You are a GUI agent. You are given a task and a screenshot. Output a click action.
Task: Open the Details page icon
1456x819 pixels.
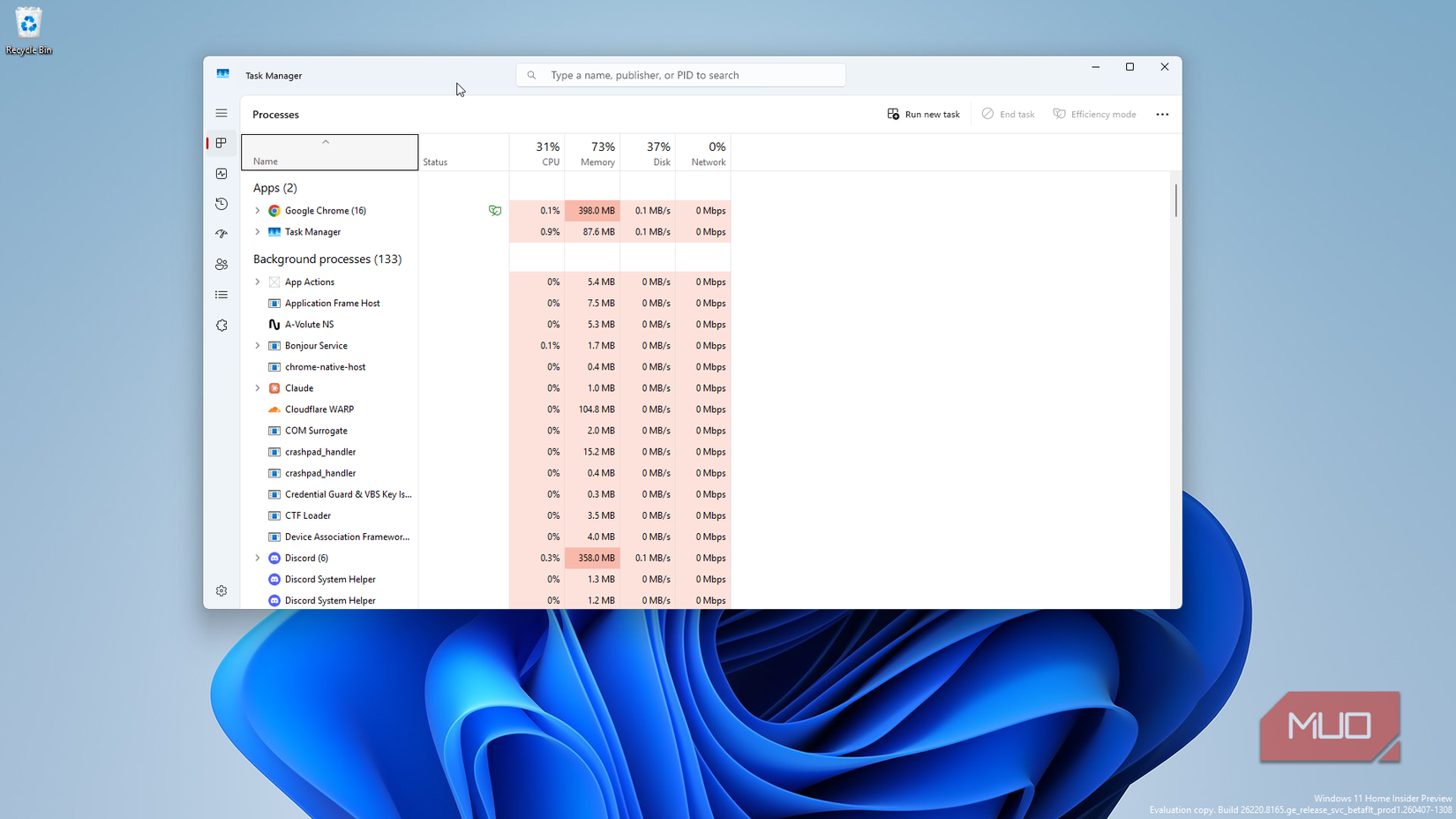coord(221,294)
